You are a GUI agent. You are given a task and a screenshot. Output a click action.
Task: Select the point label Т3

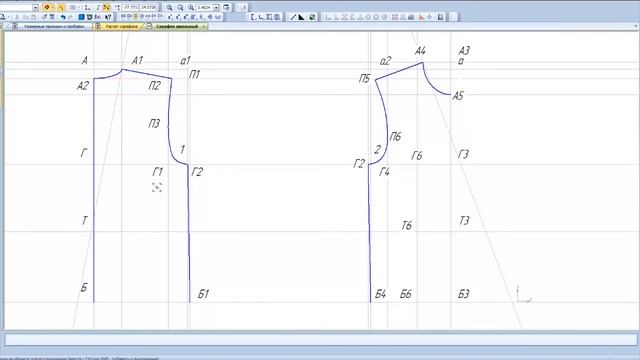pos(464,221)
